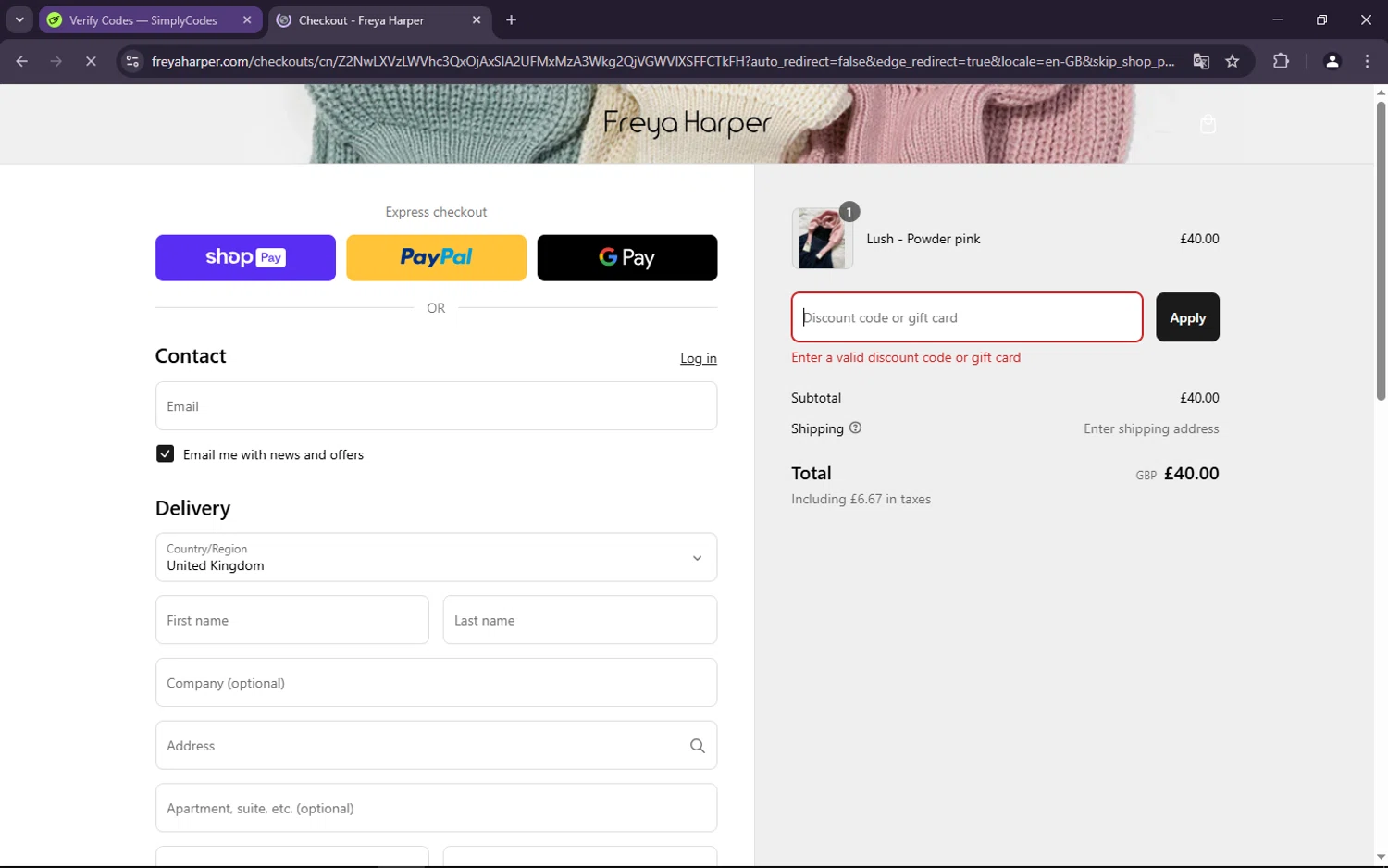Screen dimensions: 1388x868
Task: Open the Chrome three-dot menu
Action: (1368, 61)
